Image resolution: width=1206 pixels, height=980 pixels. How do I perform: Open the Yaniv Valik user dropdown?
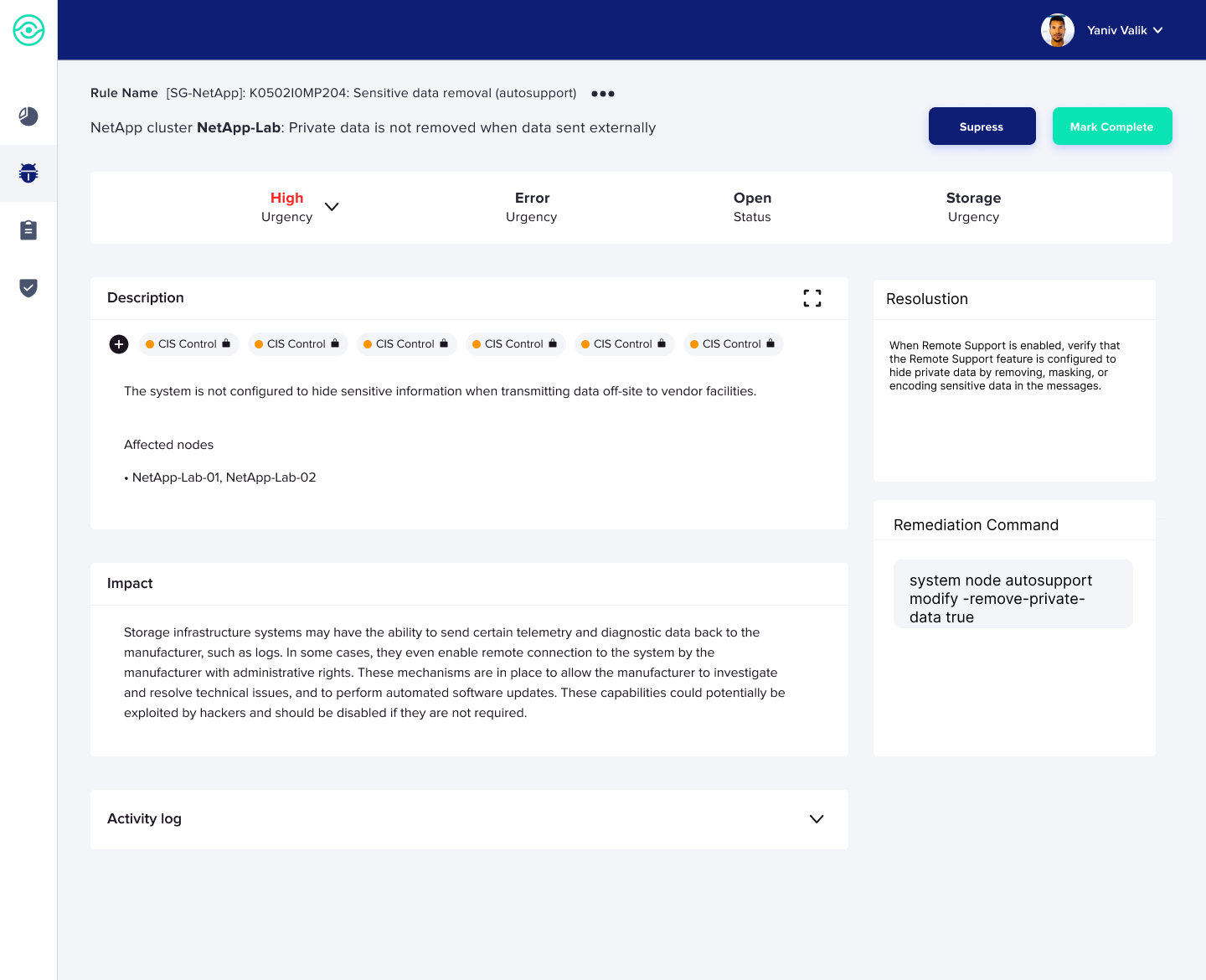[1125, 30]
